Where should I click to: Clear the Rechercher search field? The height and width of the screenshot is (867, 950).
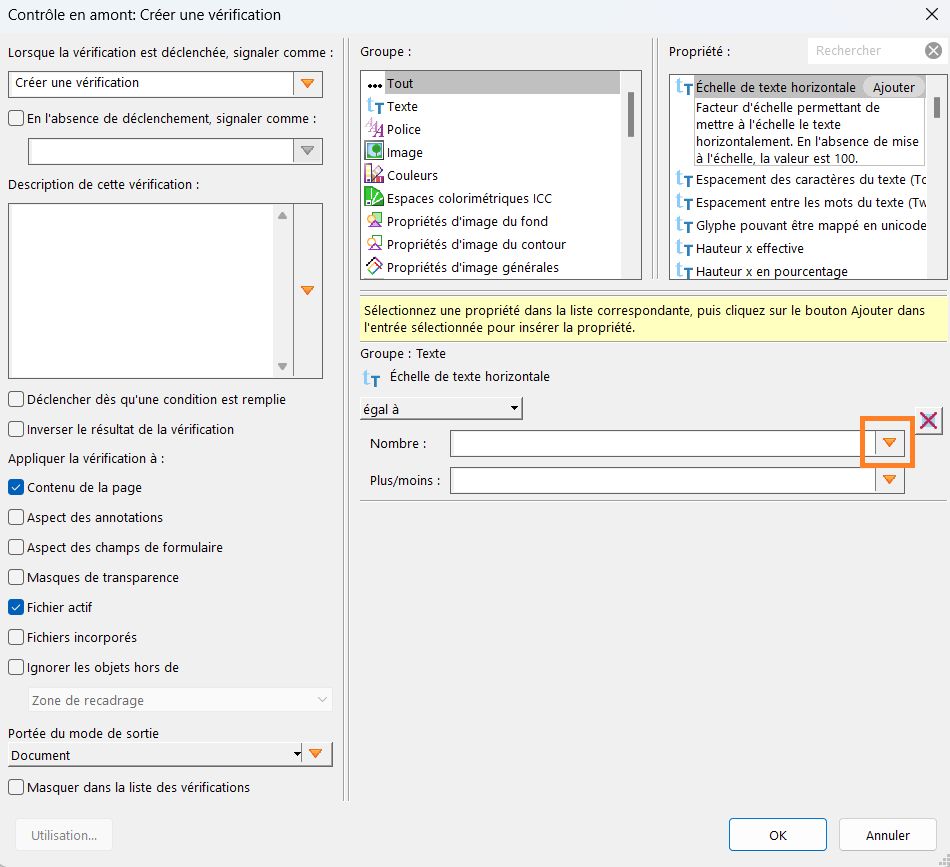[934, 51]
